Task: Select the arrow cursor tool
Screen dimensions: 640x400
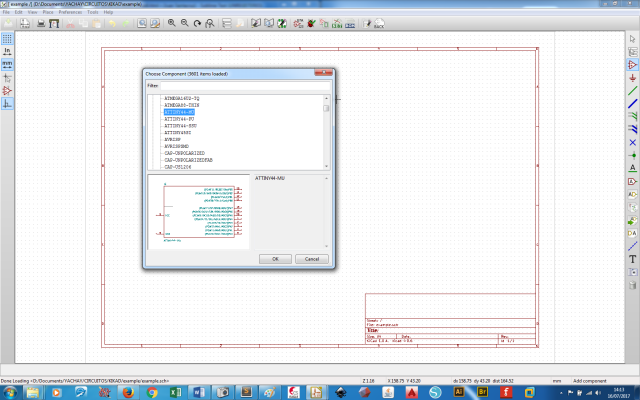Action: (x=632, y=39)
